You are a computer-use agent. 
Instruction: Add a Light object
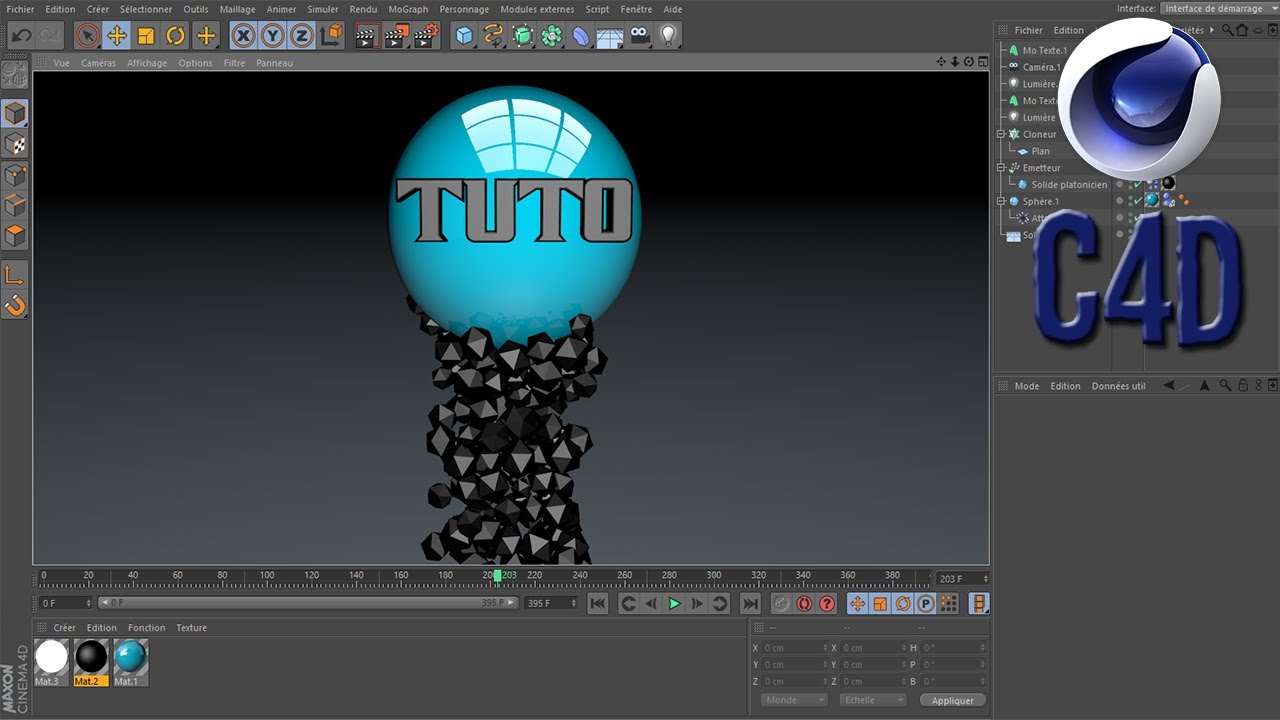point(669,36)
